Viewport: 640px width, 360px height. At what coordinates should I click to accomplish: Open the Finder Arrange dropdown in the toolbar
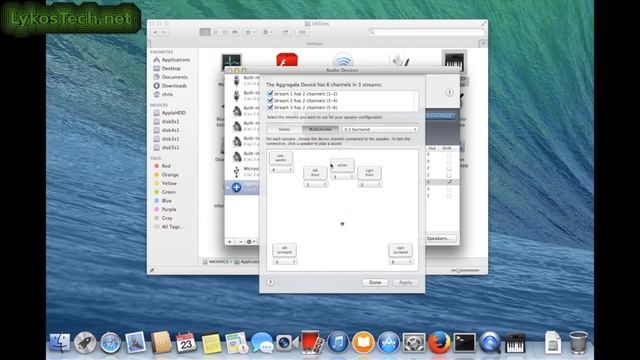click(x=250, y=32)
